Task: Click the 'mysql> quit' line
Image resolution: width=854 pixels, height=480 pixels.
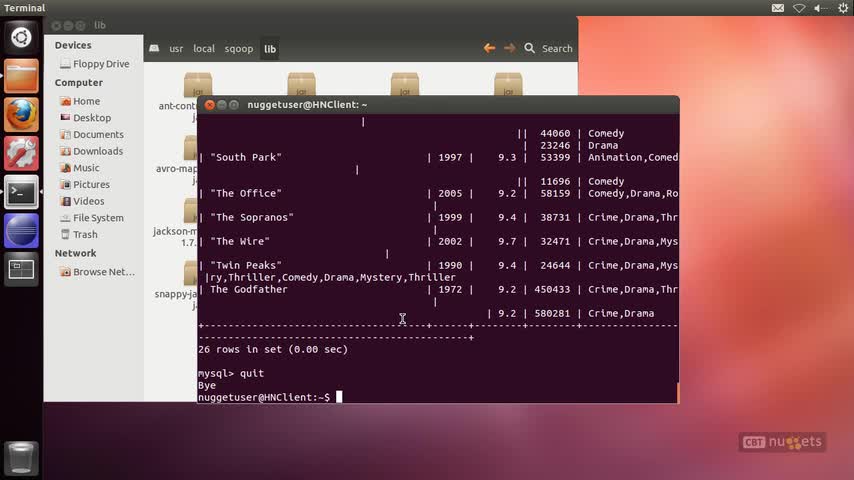Action: [x=231, y=373]
